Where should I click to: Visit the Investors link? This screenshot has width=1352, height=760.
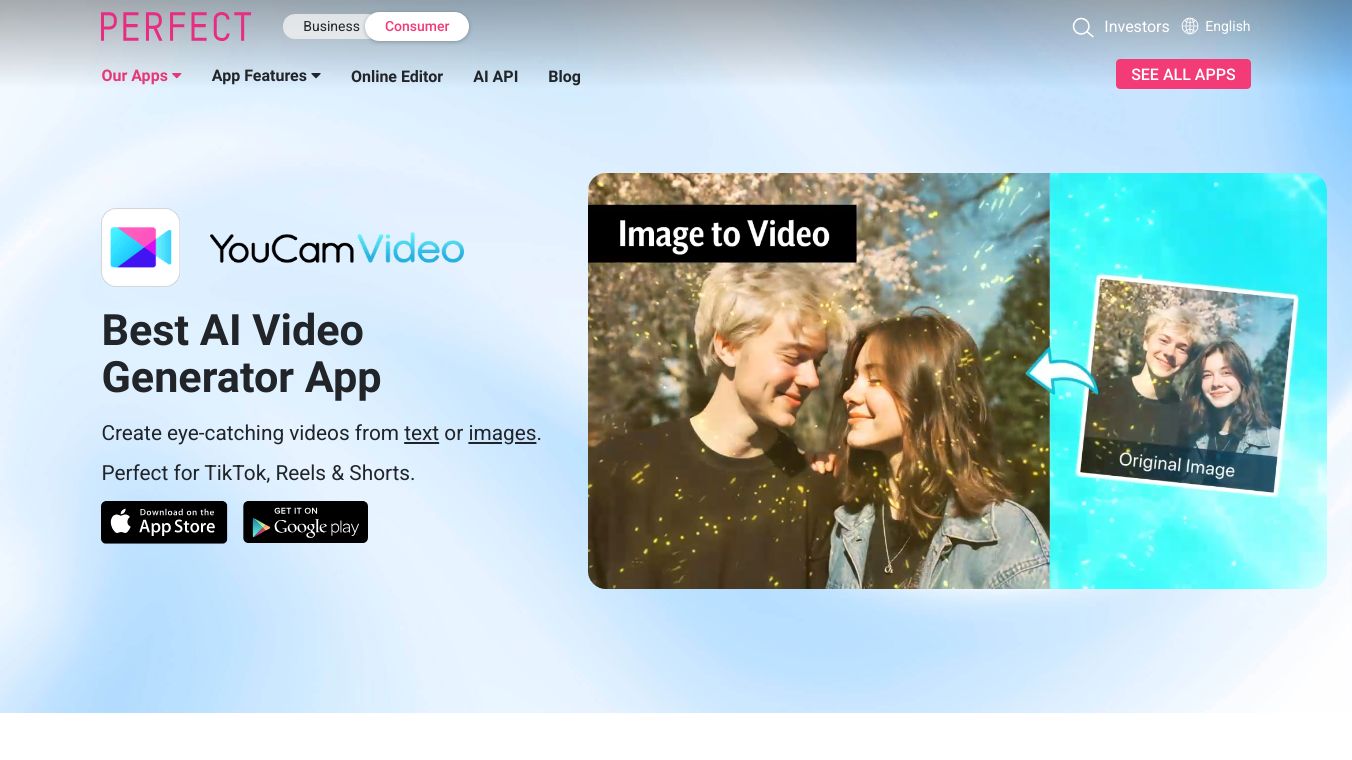pos(1136,27)
